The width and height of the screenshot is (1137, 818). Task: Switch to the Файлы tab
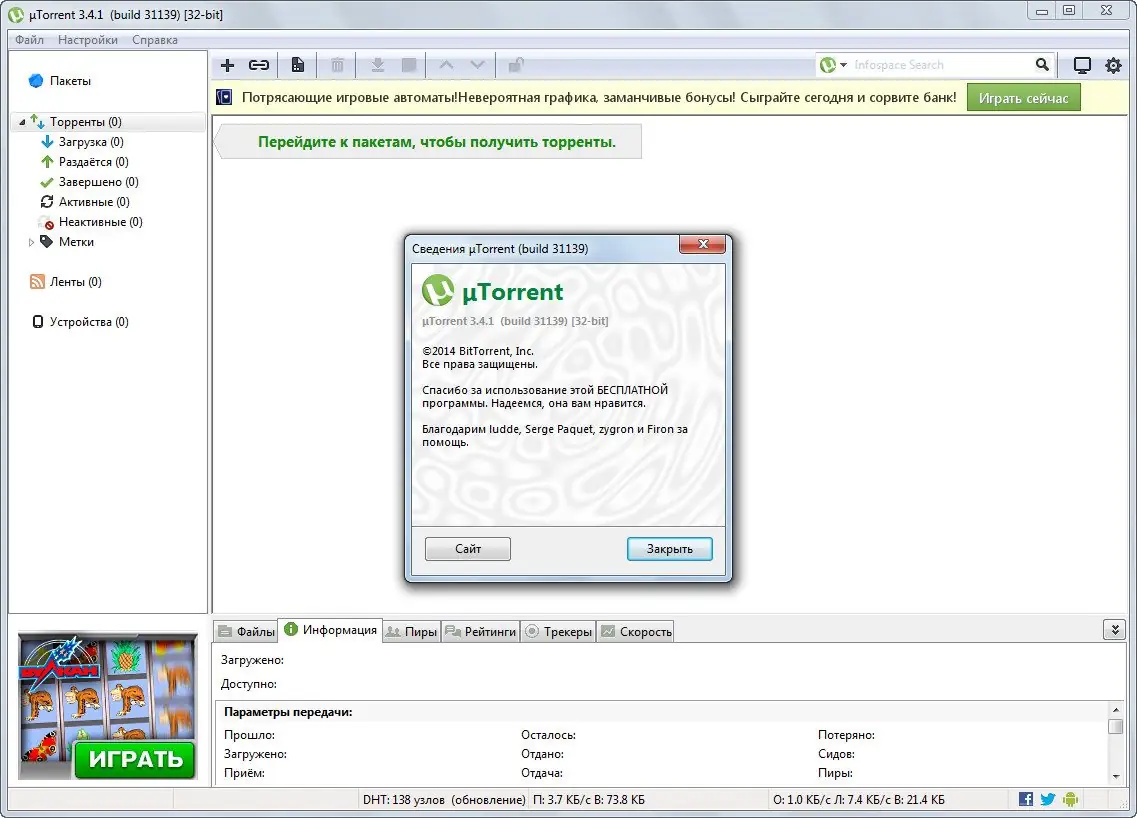tap(247, 632)
